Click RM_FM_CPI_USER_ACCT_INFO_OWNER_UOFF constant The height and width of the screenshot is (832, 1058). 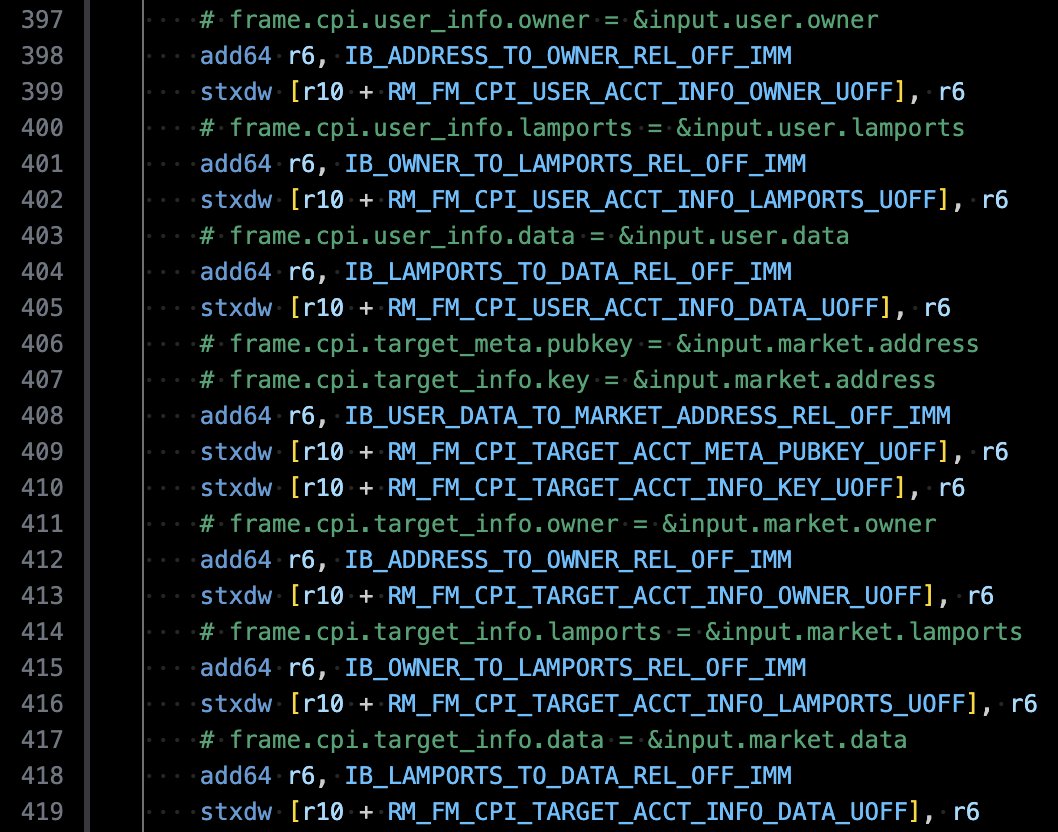(x=641, y=92)
